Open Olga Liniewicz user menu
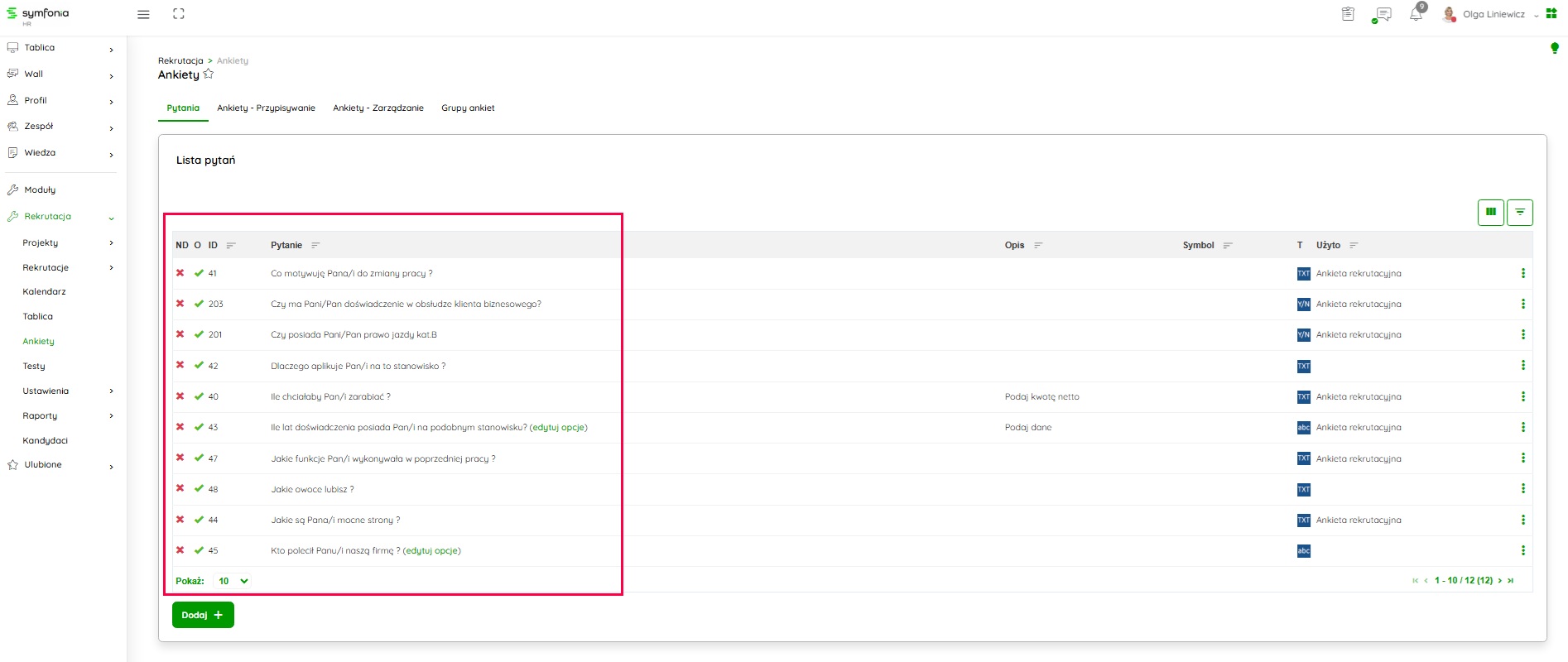Viewport: 1568px width, 662px height. [1493, 14]
